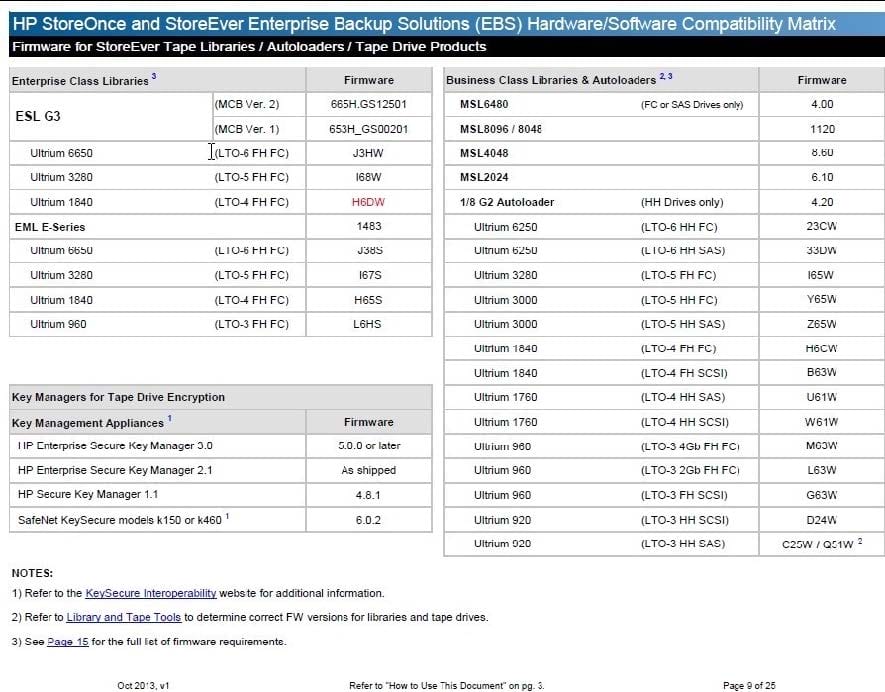Click the 665H.GS12501 firmware value
885x692 pixels.
[368, 104]
